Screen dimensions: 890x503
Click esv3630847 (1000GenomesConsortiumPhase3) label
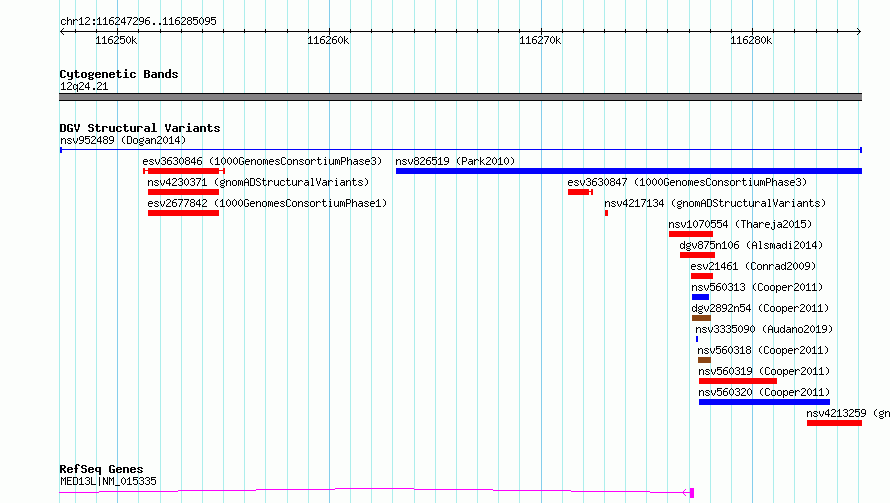(x=687, y=182)
